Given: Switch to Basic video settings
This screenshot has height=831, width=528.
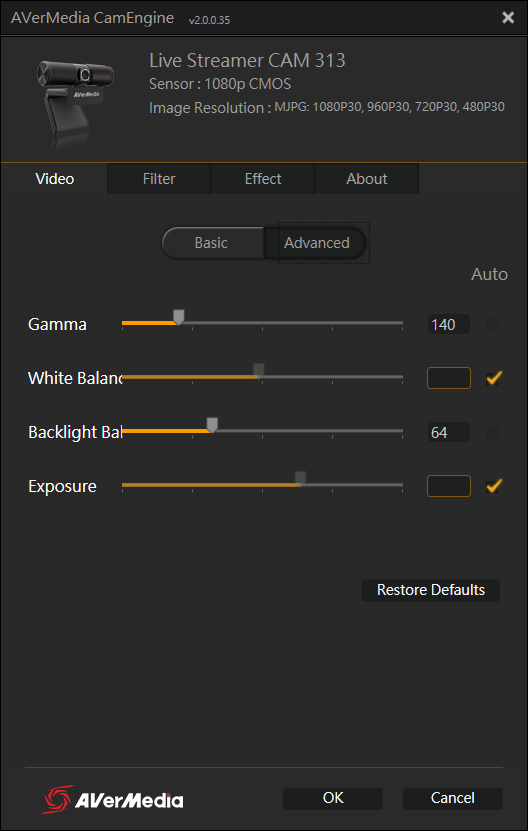Looking at the screenshot, I should (212, 243).
